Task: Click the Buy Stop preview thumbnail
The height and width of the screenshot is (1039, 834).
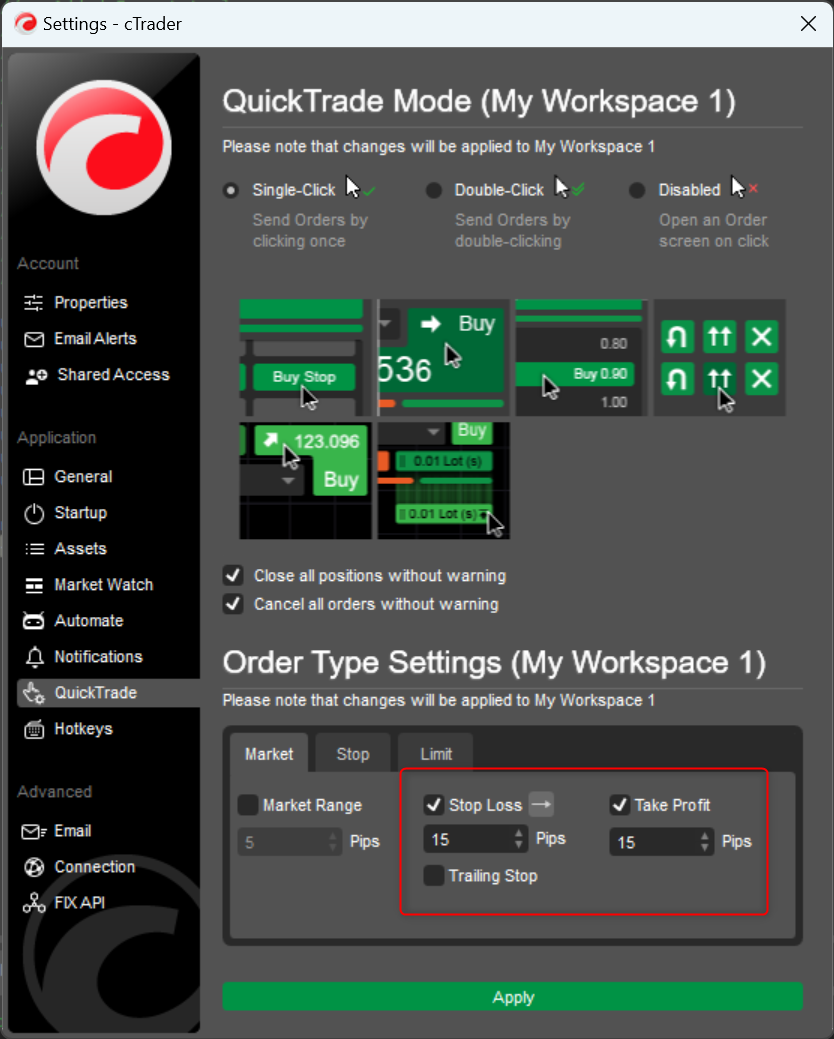Action: 305,358
